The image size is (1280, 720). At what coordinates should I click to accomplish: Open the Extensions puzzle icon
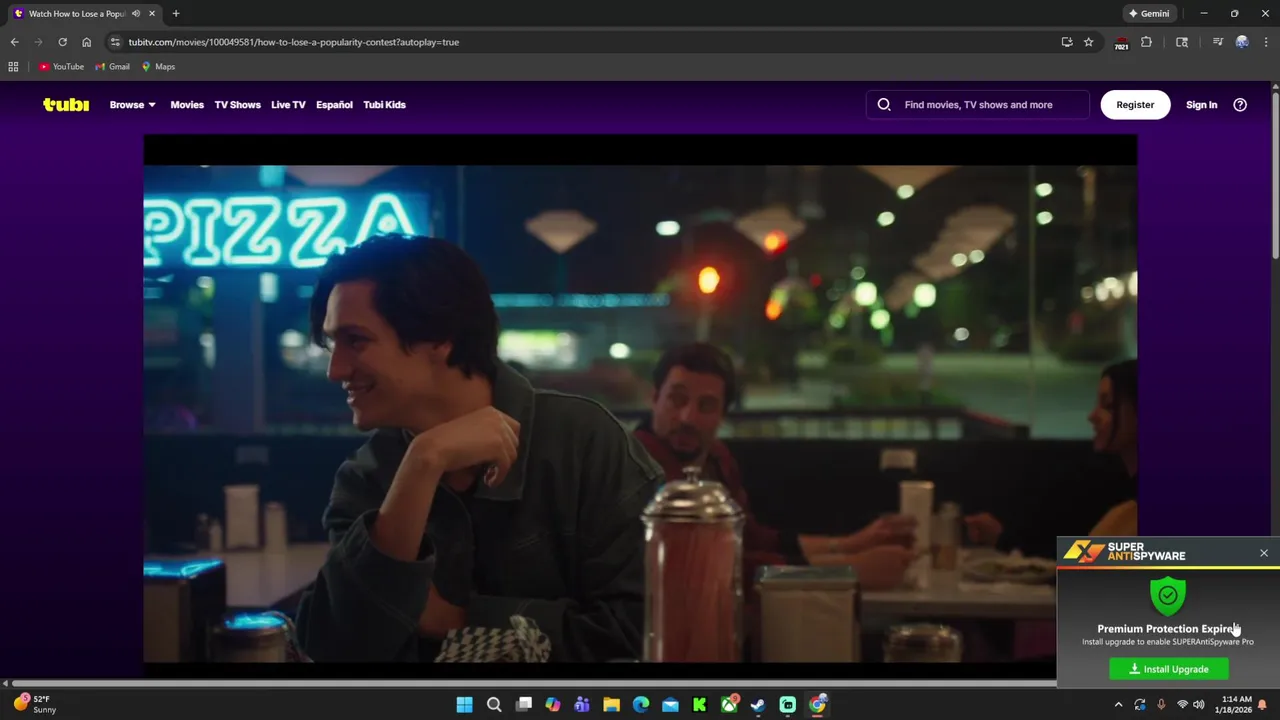pos(1146,42)
